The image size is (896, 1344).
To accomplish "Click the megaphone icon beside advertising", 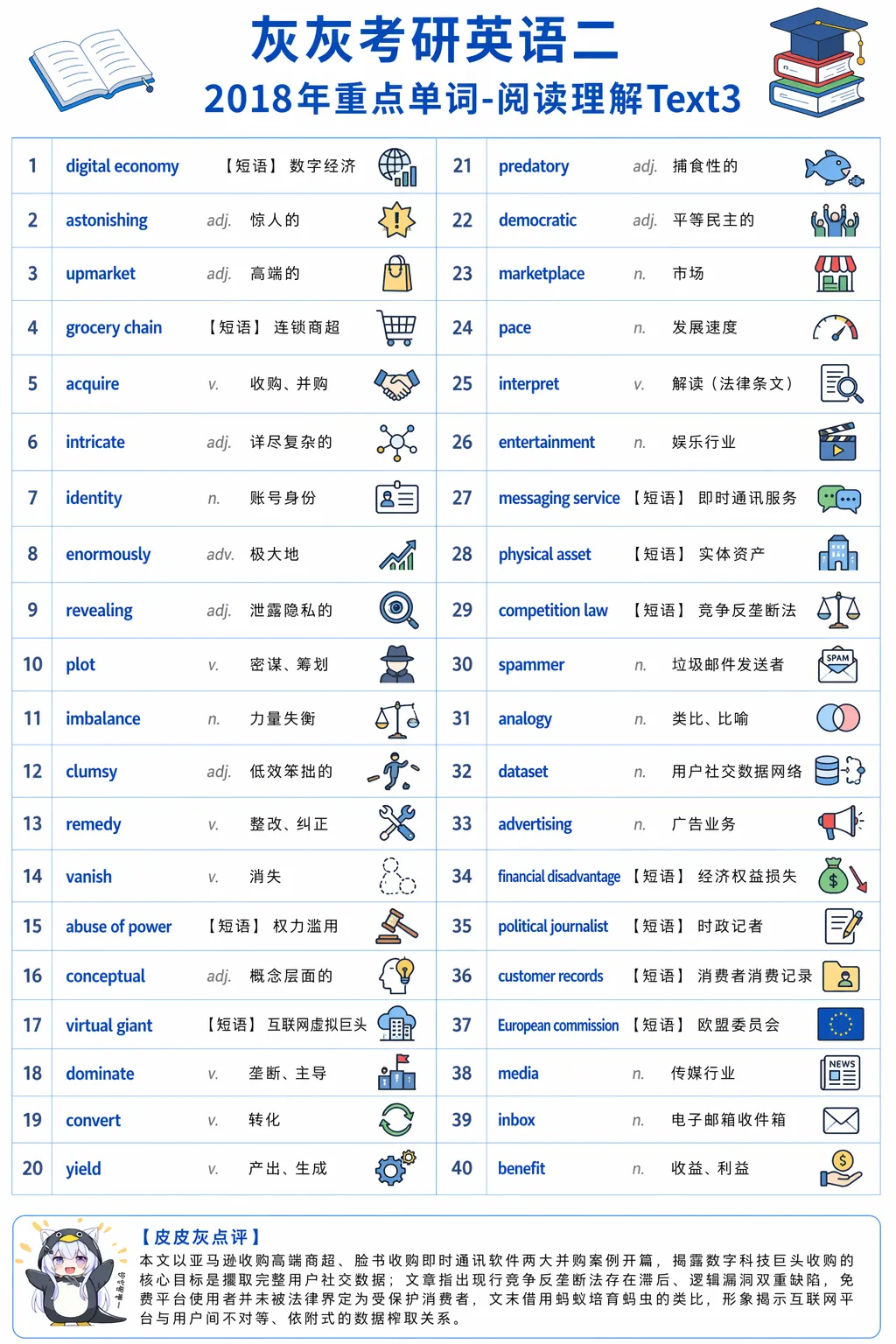I will 841,823.
